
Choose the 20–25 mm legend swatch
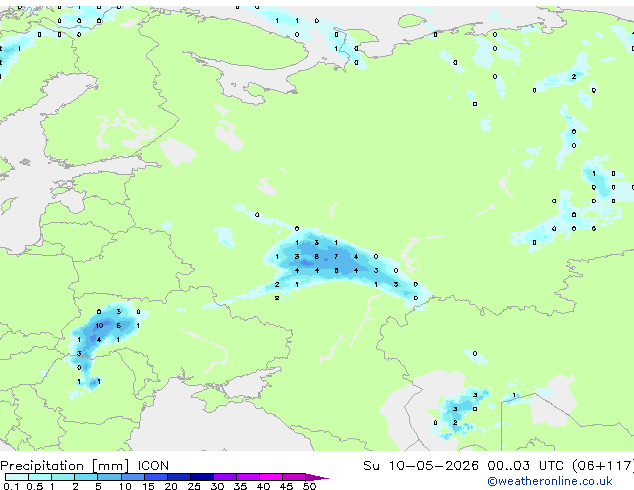tap(178, 477)
